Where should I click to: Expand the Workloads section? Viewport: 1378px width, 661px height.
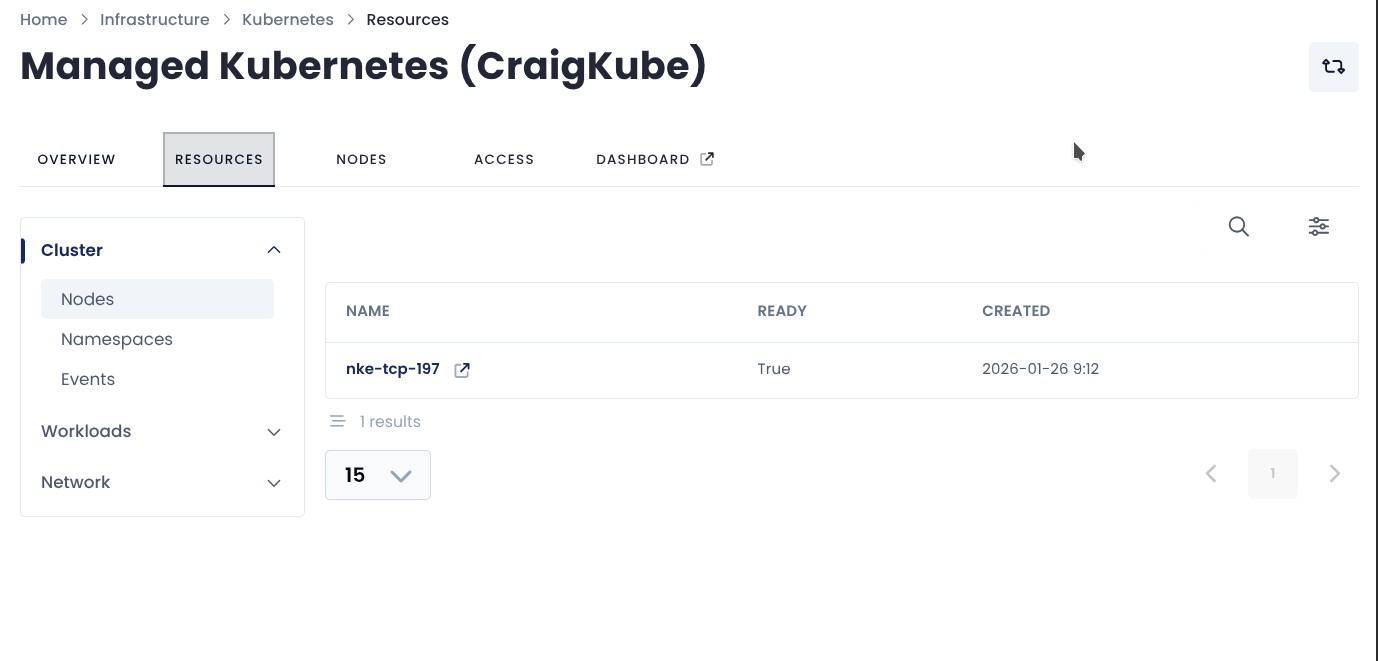click(x=274, y=432)
